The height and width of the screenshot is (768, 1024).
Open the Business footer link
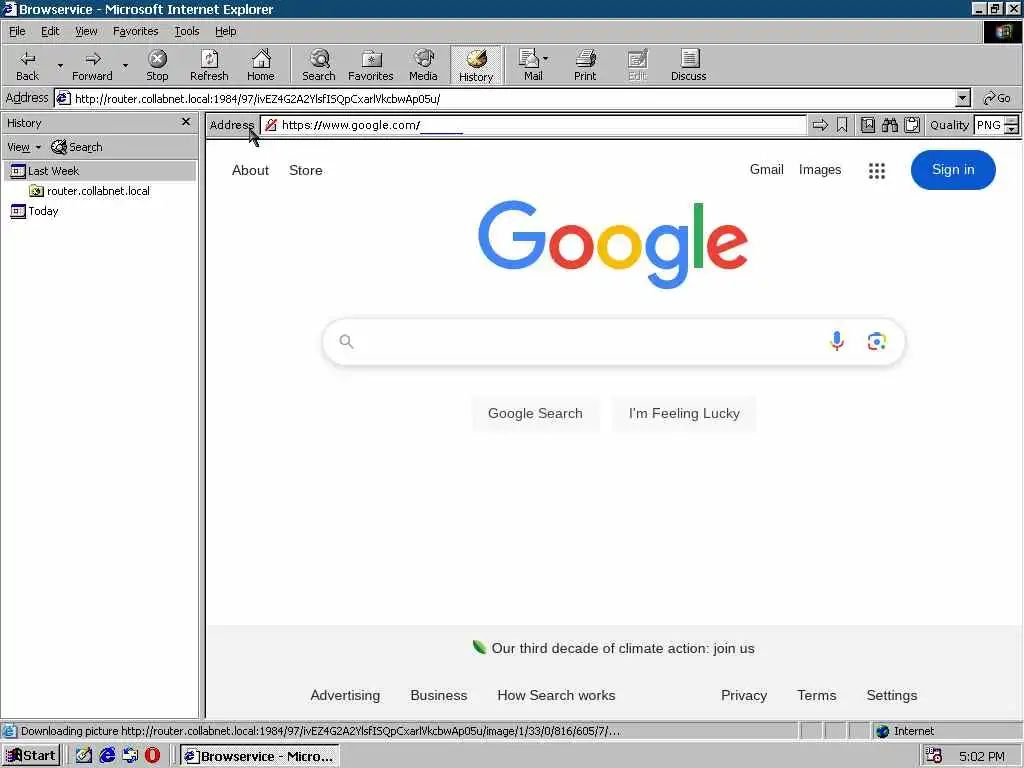439,696
